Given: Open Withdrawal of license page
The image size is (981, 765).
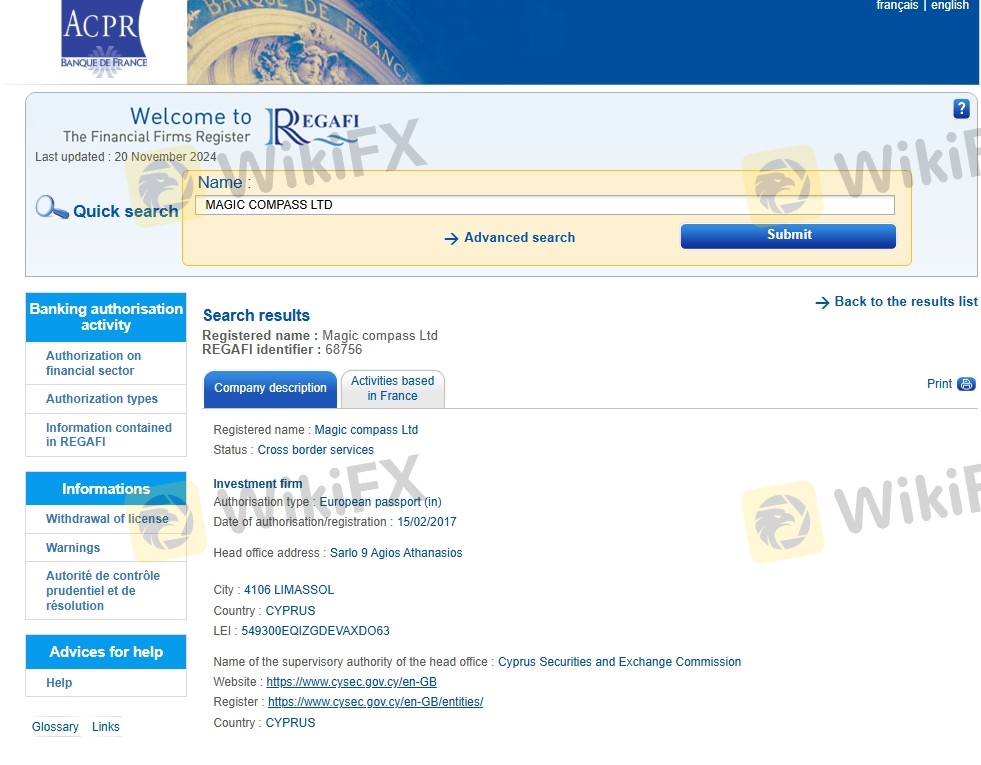Looking at the screenshot, I should [x=107, y=519].
